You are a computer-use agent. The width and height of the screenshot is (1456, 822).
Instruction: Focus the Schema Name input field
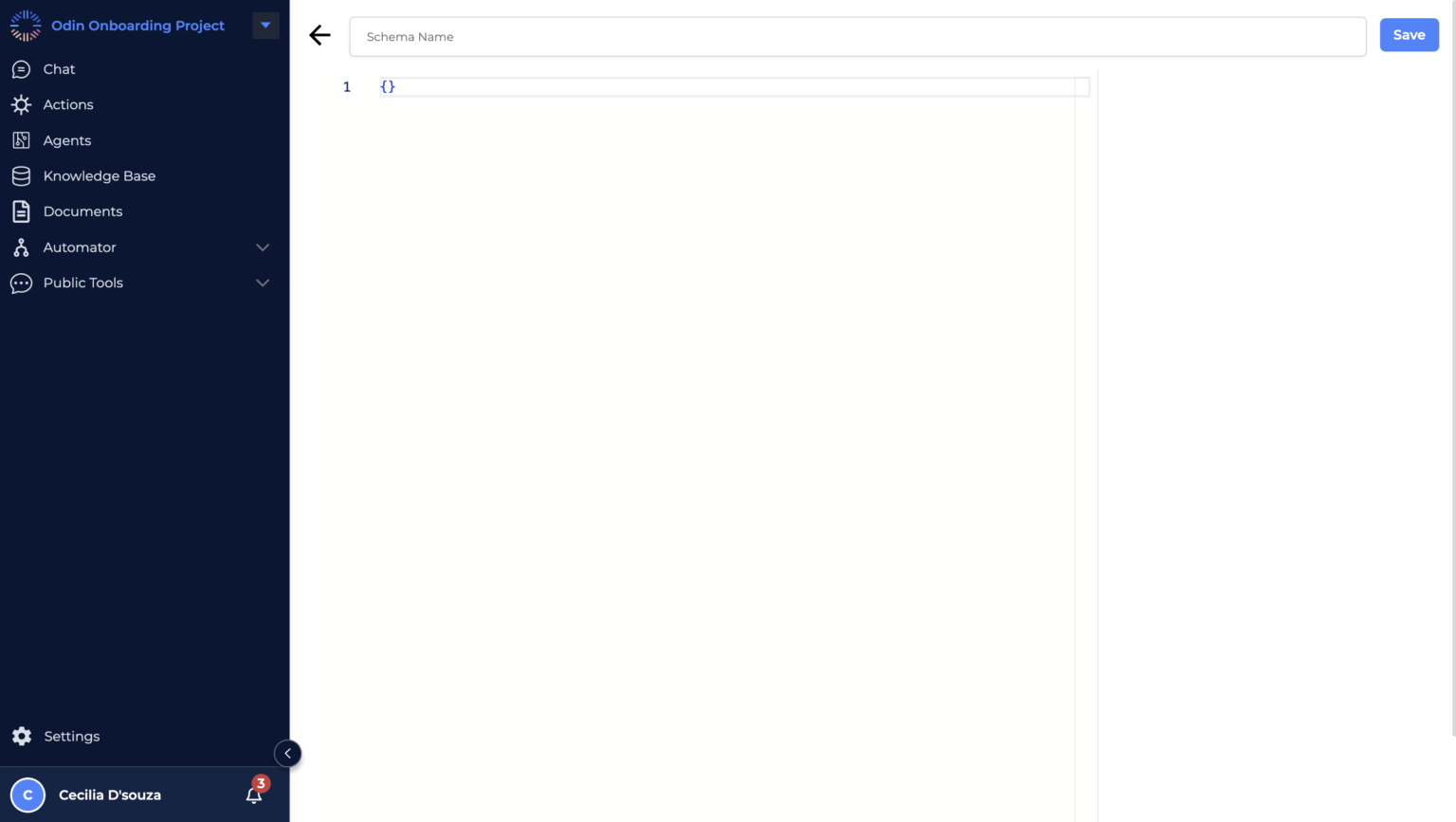[858, 36]
